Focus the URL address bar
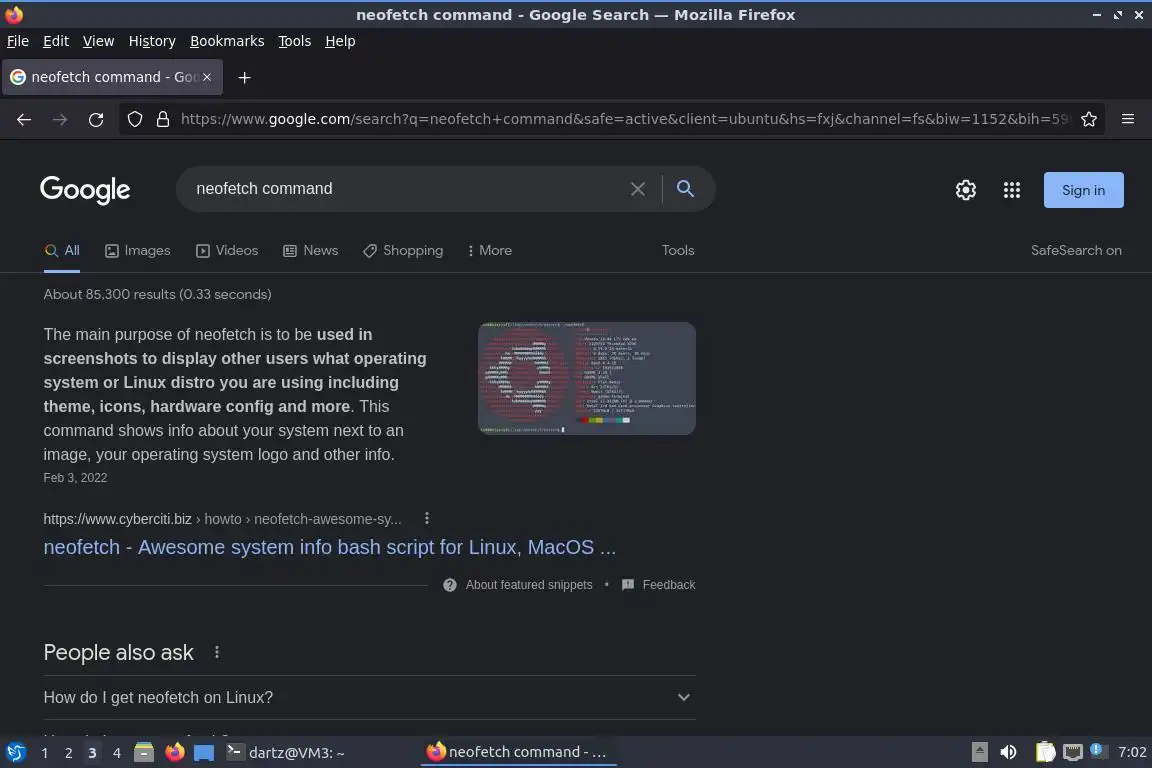 pos(624,119)
